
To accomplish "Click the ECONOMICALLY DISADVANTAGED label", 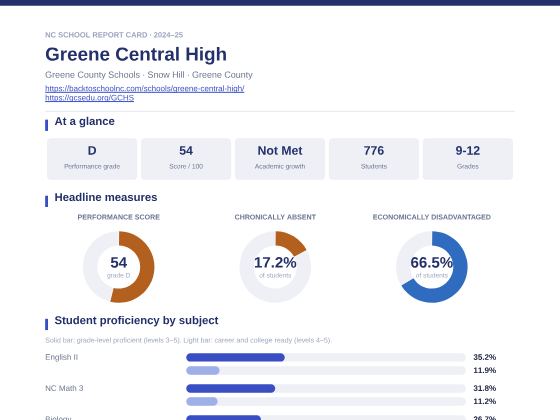I will click(431, 217).
